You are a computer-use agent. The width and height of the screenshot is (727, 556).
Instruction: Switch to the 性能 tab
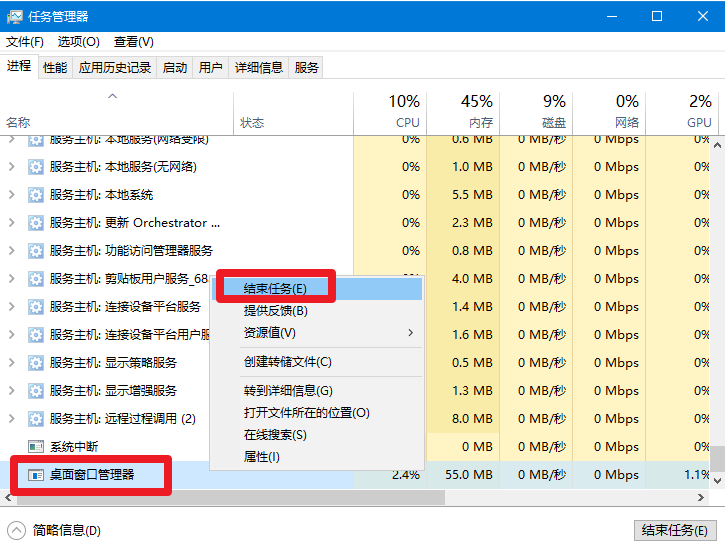tap(55, 68)
